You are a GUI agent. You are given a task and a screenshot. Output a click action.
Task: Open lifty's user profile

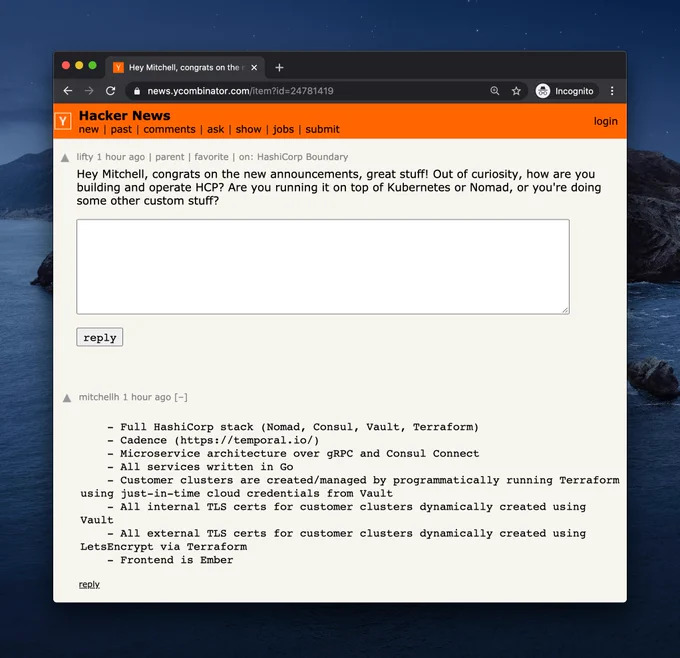point(85,157)
